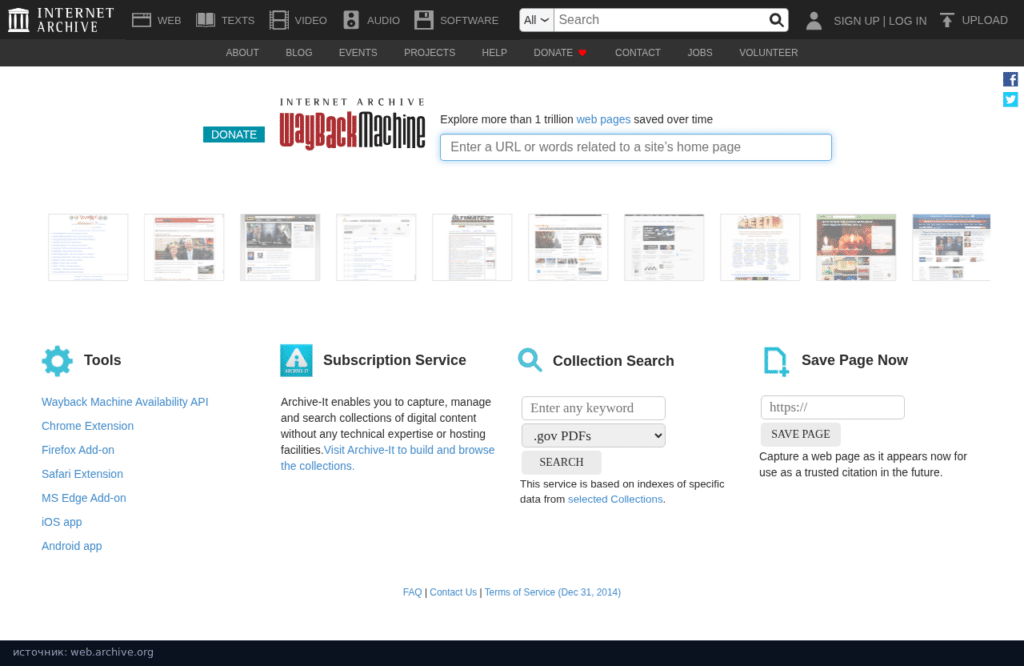Focus the Wayback URL input field

click(636, 148)
